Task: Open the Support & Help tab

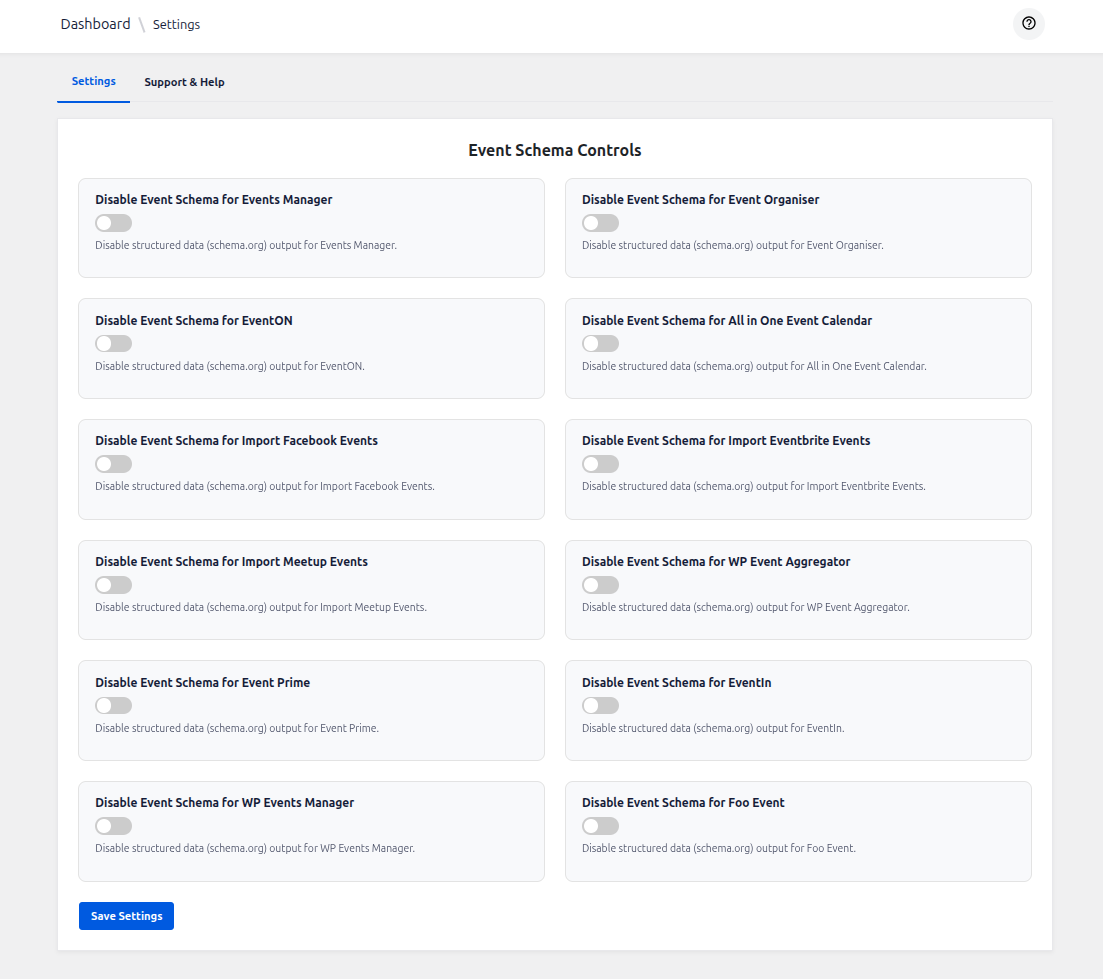Action: coord(184,82)
